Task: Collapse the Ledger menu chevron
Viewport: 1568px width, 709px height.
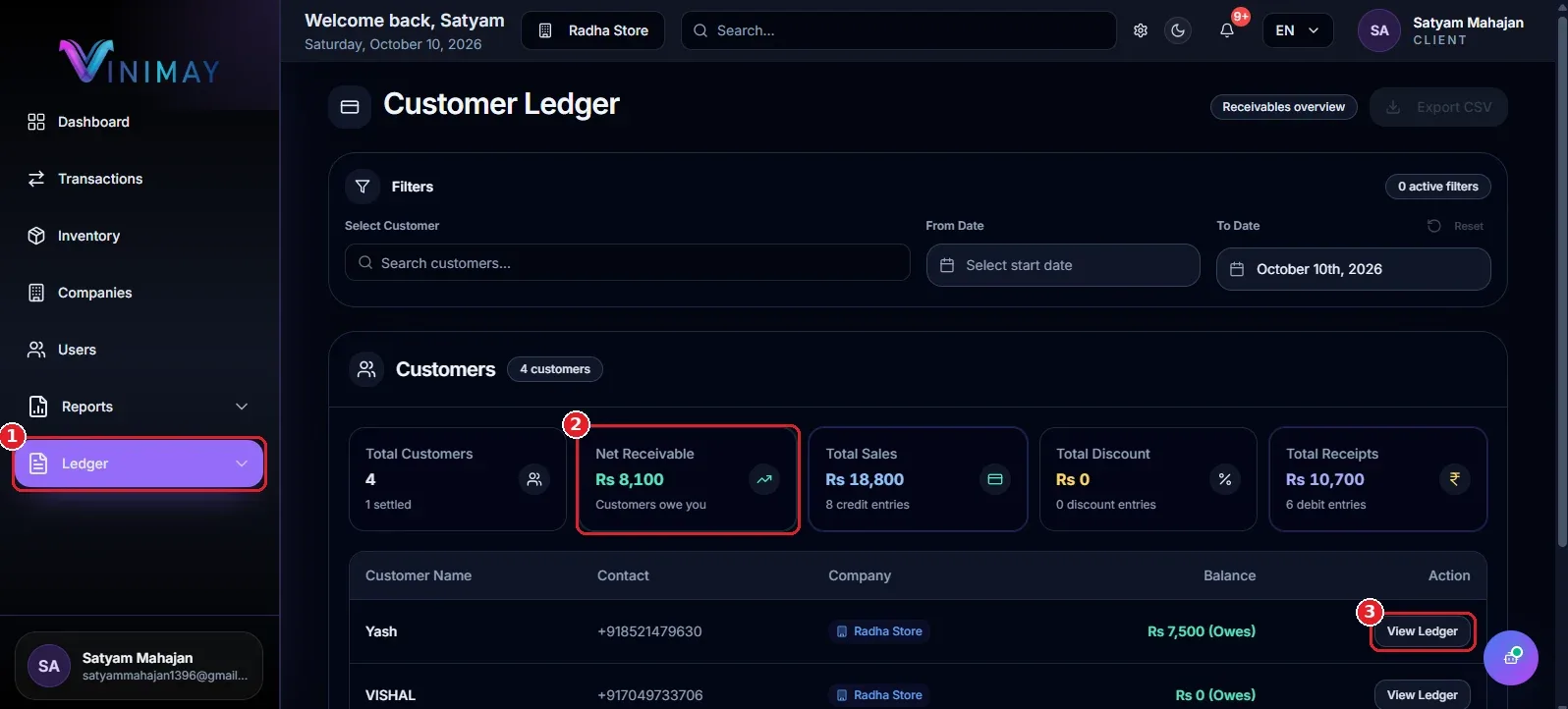Action: (x=242, y=464)
